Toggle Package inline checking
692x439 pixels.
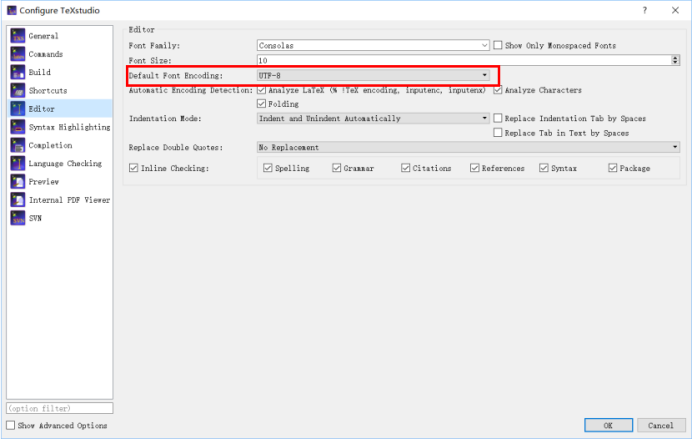(612, 168)
